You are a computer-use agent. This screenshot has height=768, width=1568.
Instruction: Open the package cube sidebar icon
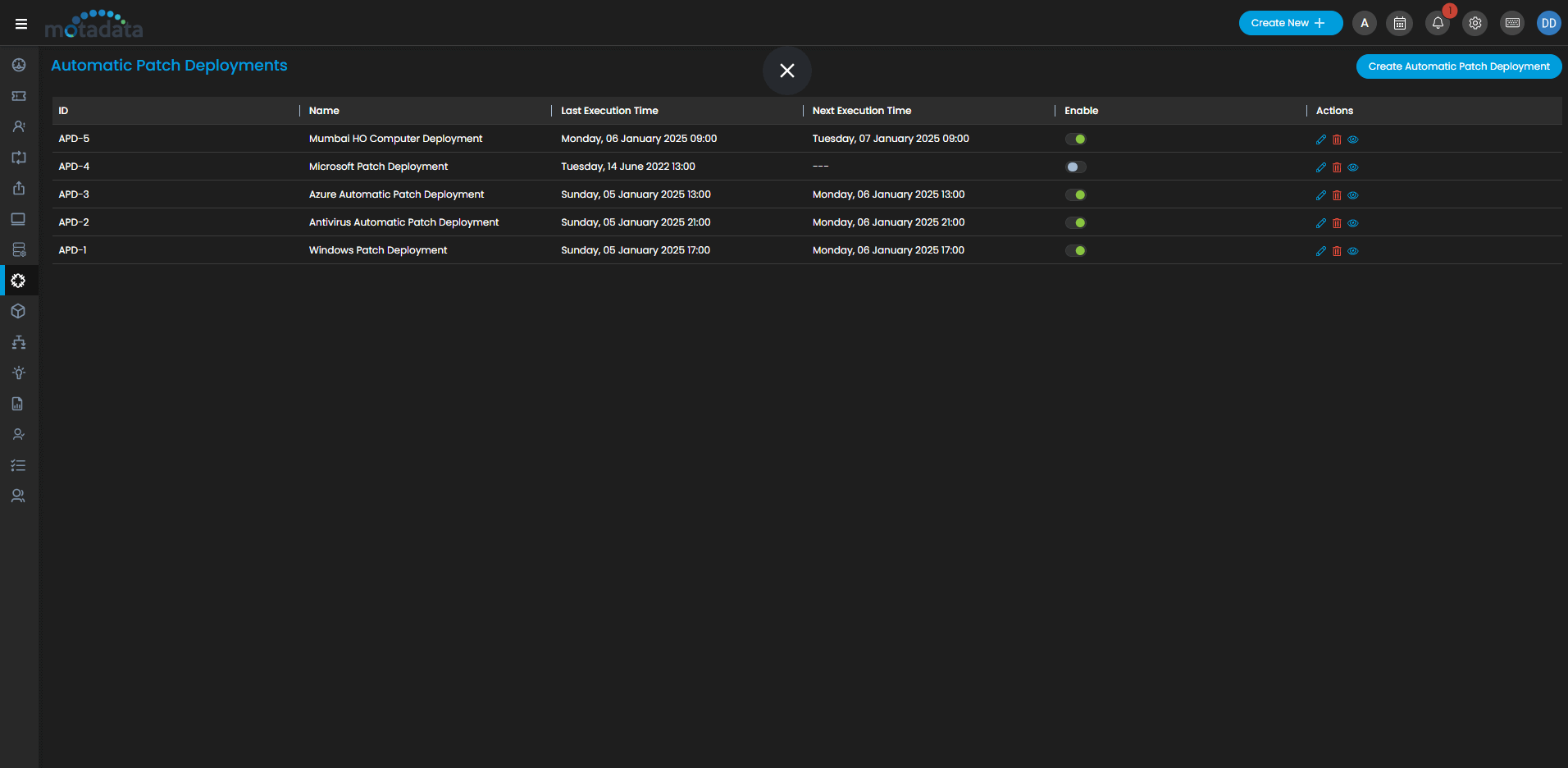(19, 311)
